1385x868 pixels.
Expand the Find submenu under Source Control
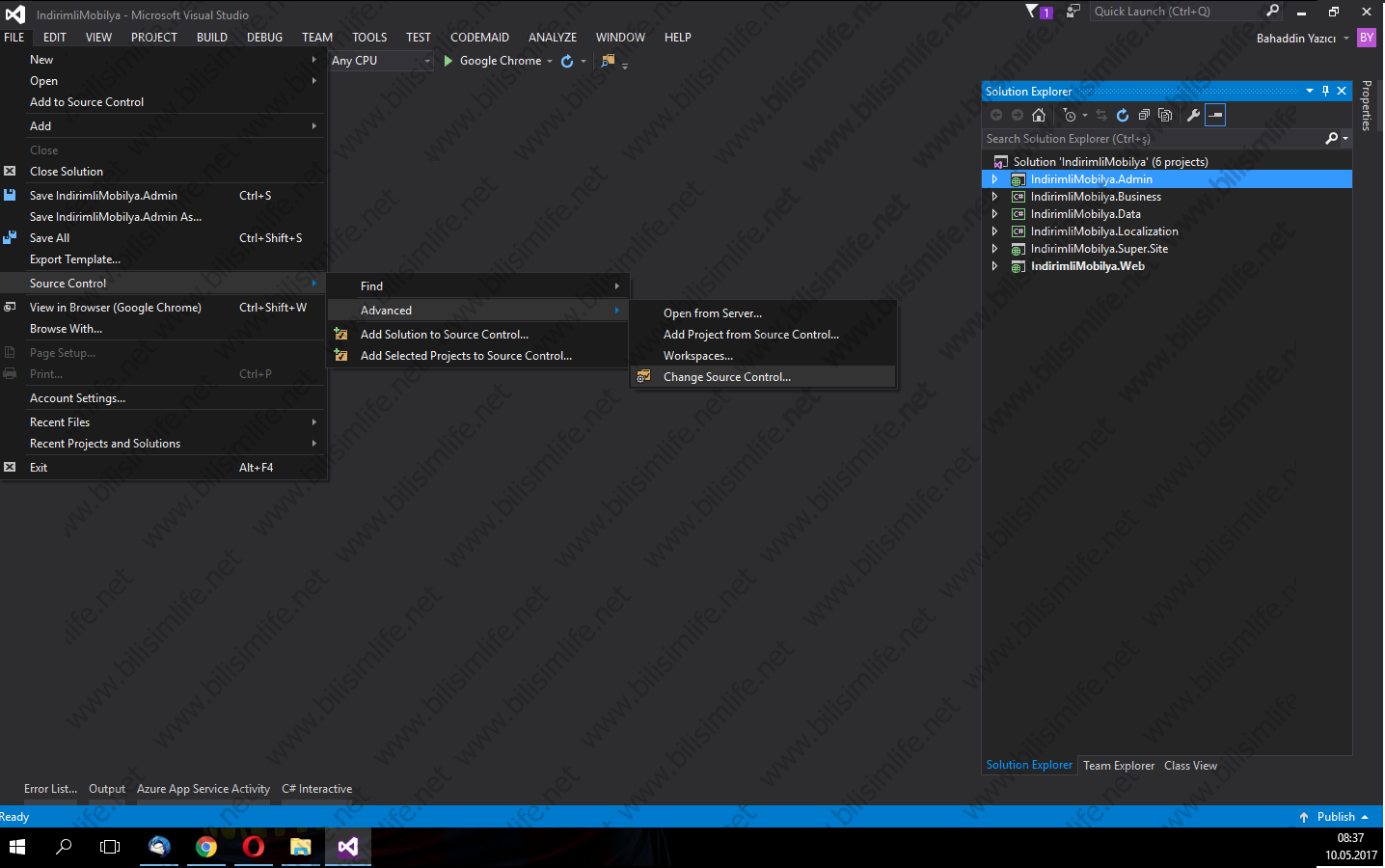[x=478, y=286]
